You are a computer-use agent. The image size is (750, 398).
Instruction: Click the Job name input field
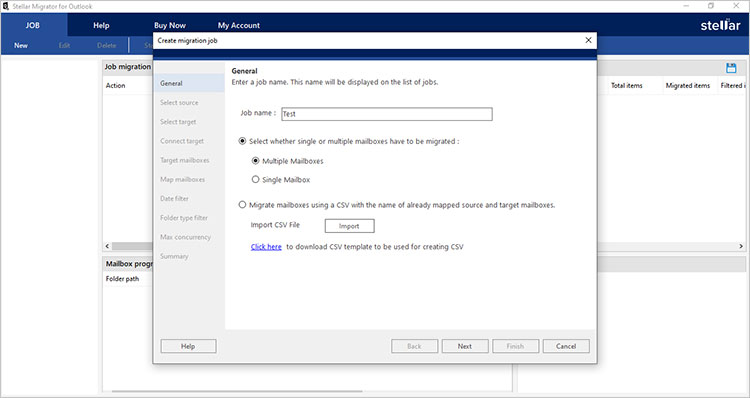coord(386,114)
